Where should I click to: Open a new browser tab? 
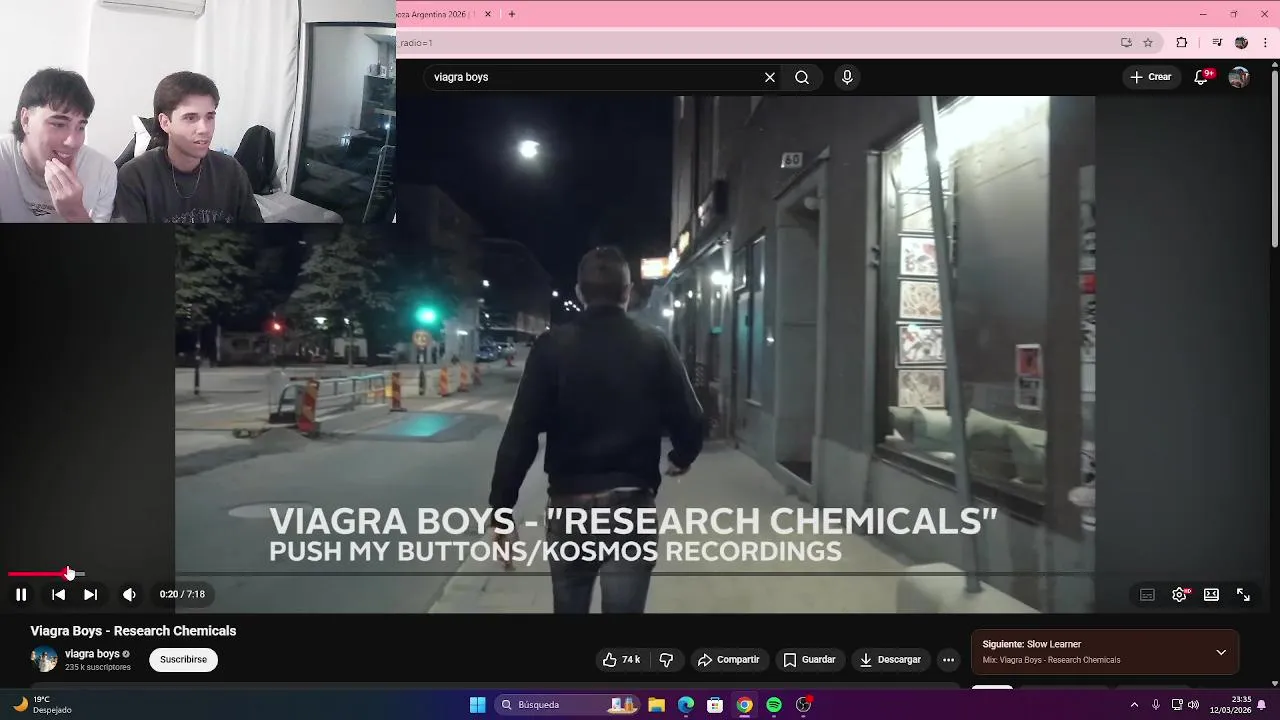(511, 14)
